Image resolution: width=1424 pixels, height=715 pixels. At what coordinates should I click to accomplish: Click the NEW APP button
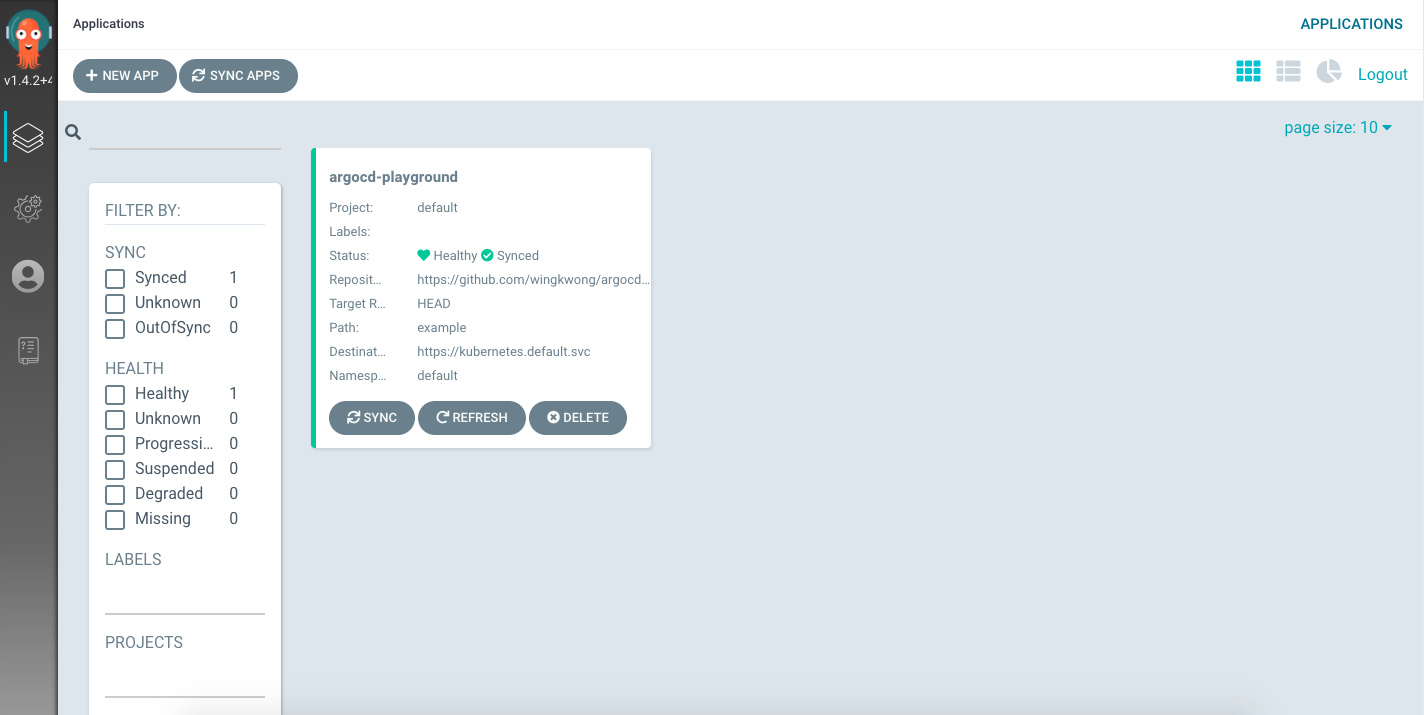[x=124, y=76]
